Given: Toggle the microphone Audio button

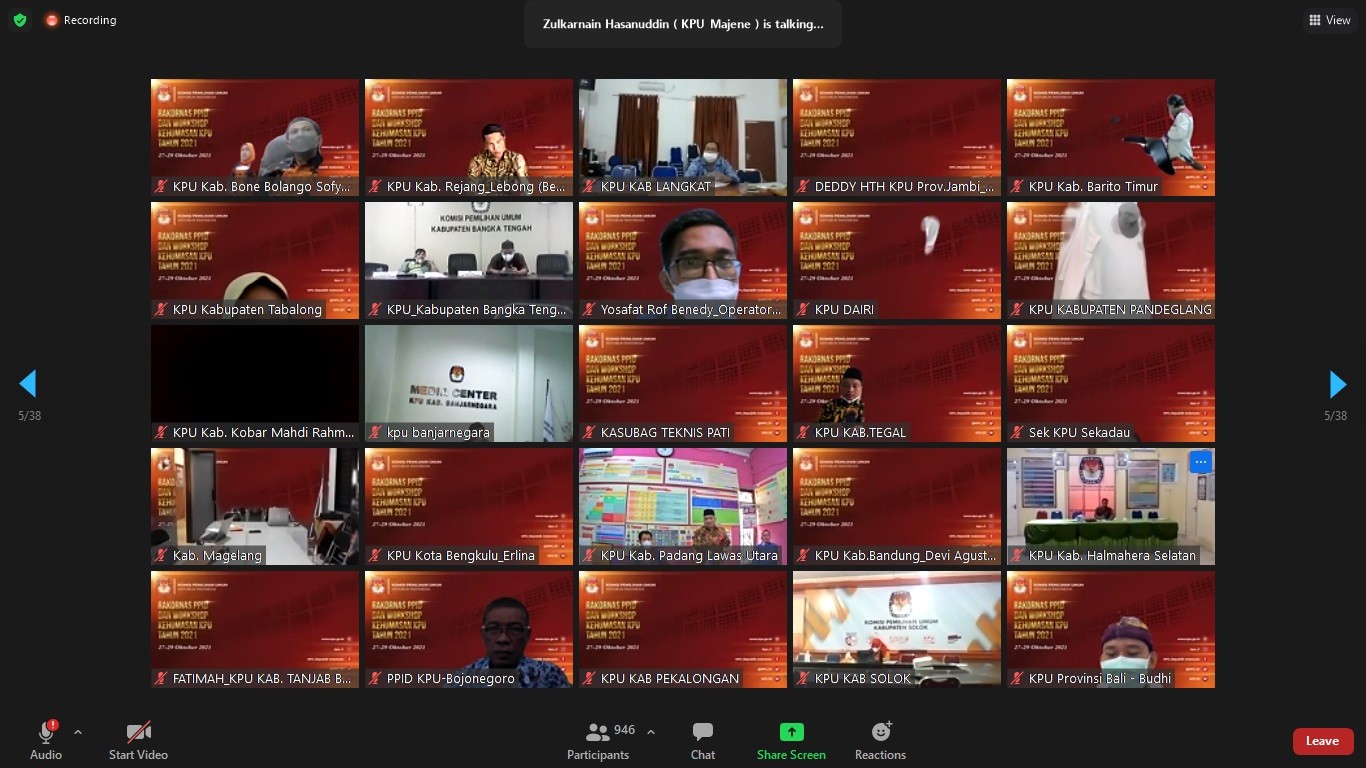Looking at the screenshot, I should [46, 741].
